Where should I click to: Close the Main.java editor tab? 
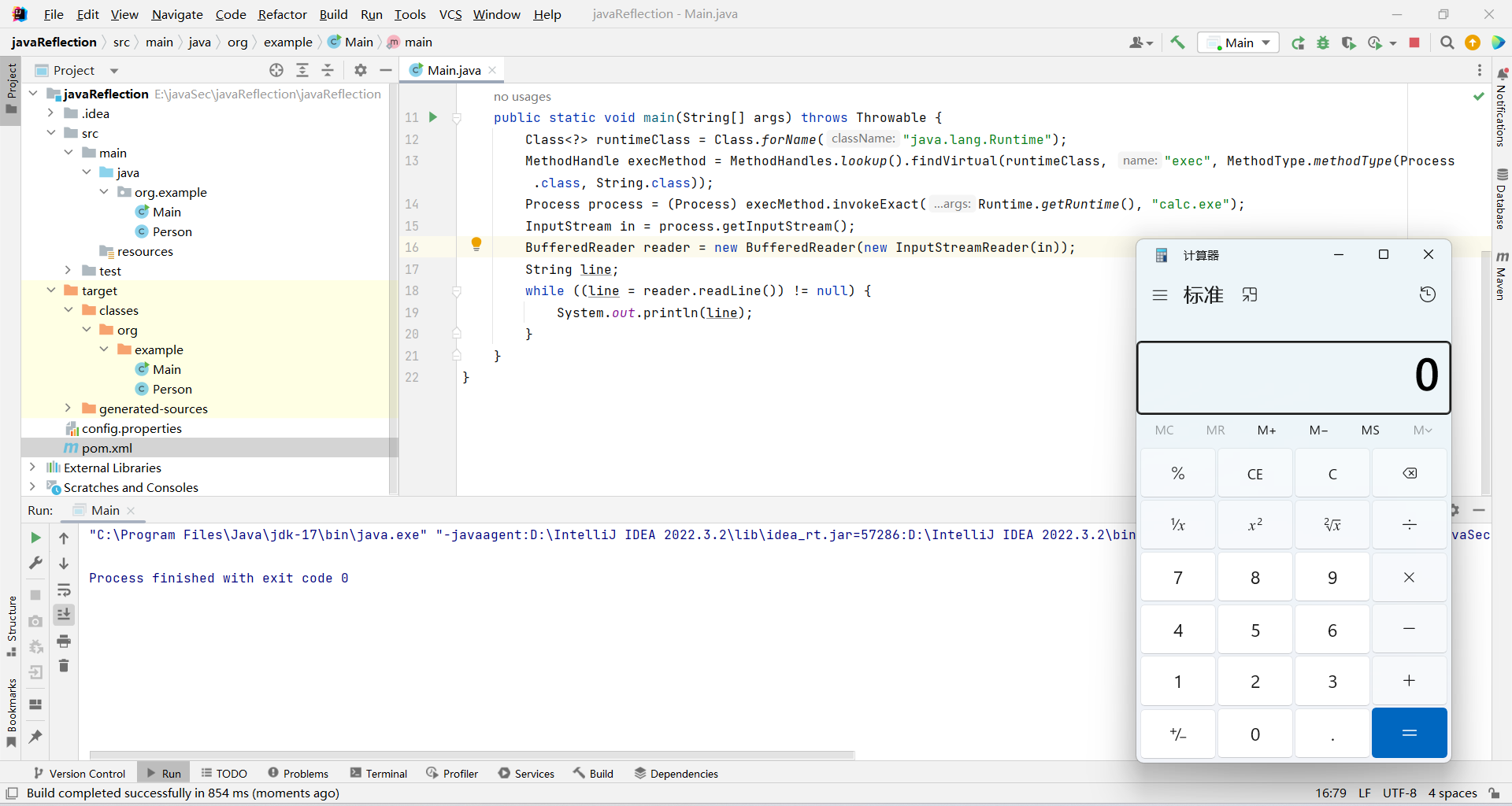(x=492, y=70)
